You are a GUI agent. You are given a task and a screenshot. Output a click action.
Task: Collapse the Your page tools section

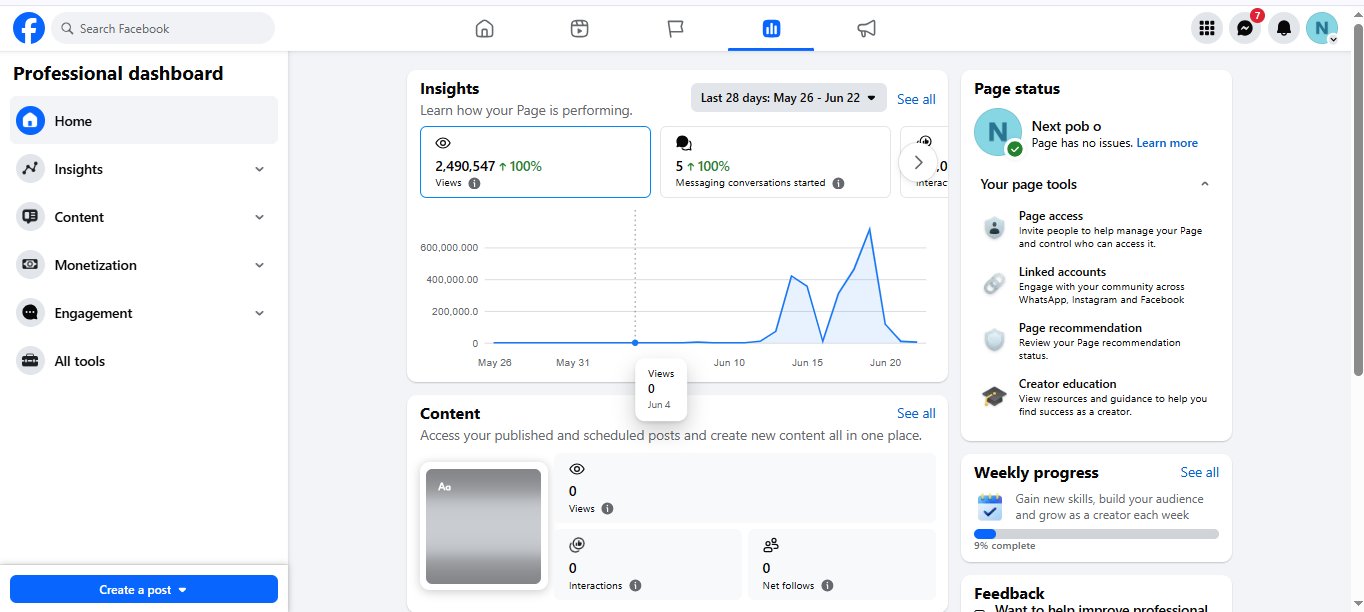1205,184
